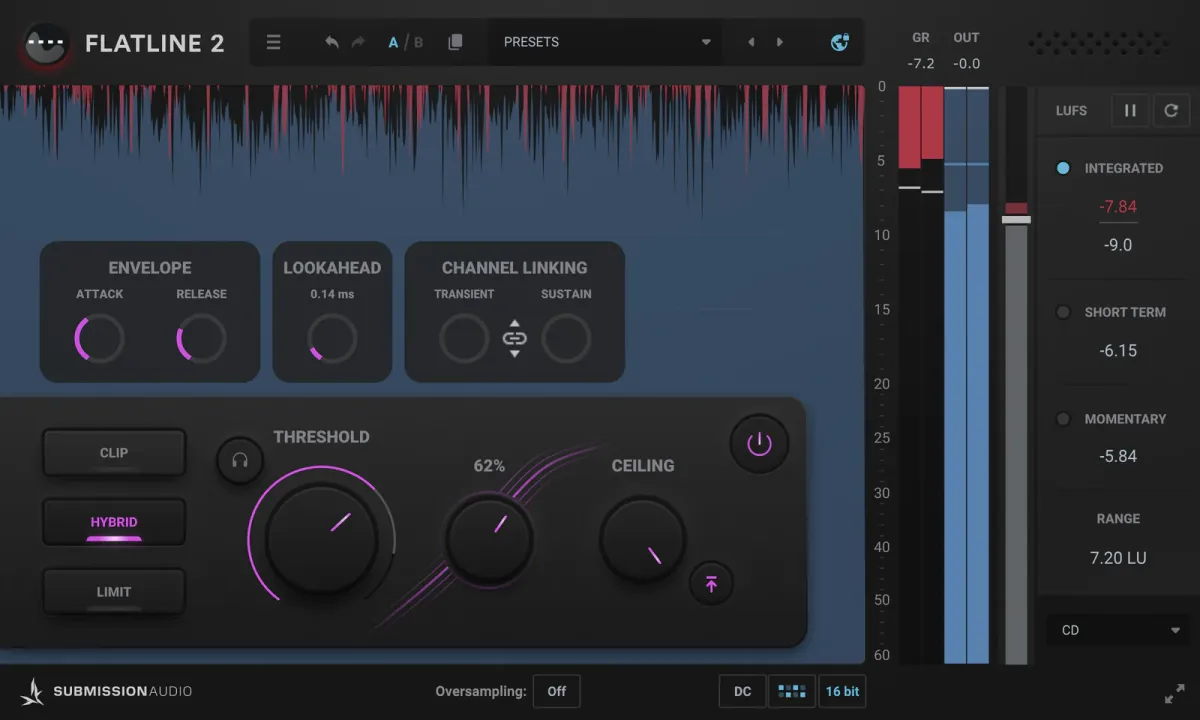Select MOMENTARY loudness mode
1200x720 pixels.
point(1063,419)
